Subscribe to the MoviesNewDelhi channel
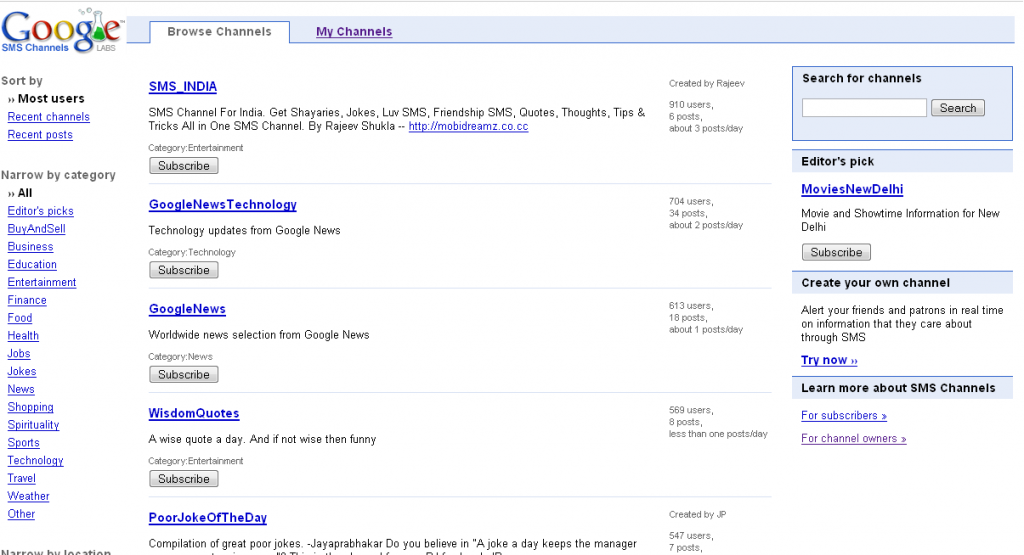1024x555 pixels. pyautogui.click(x=836, y=252)
